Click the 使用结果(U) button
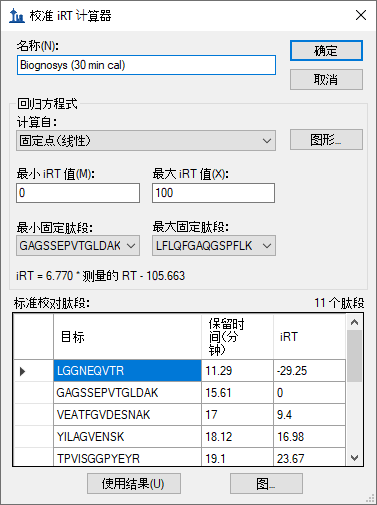Viewport: 377px width, 505px height. click(134, 484)
